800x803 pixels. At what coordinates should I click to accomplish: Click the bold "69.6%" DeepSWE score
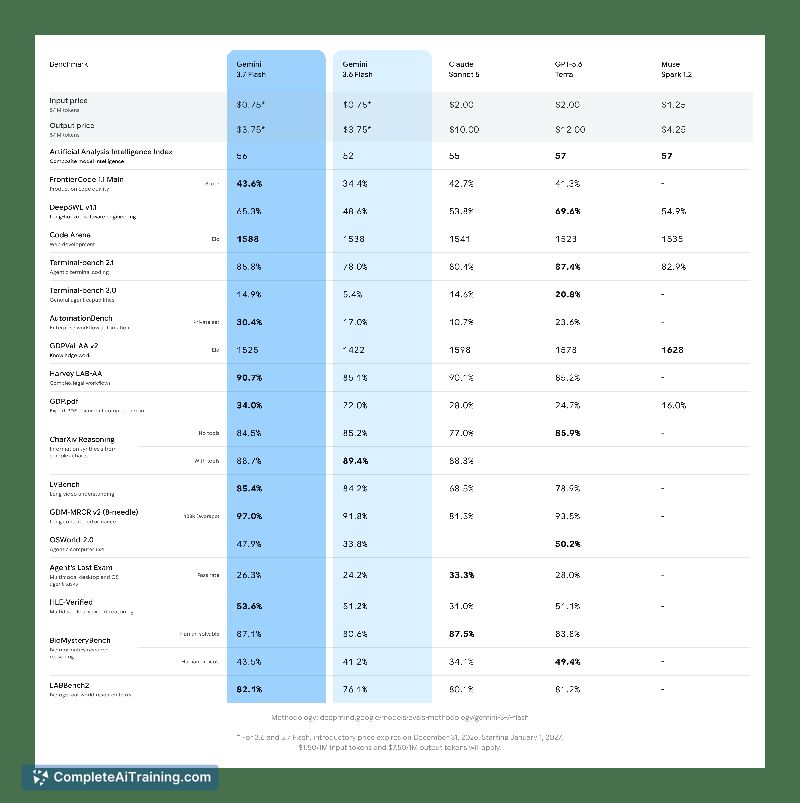pyautogui.click(x=567, y=211)
